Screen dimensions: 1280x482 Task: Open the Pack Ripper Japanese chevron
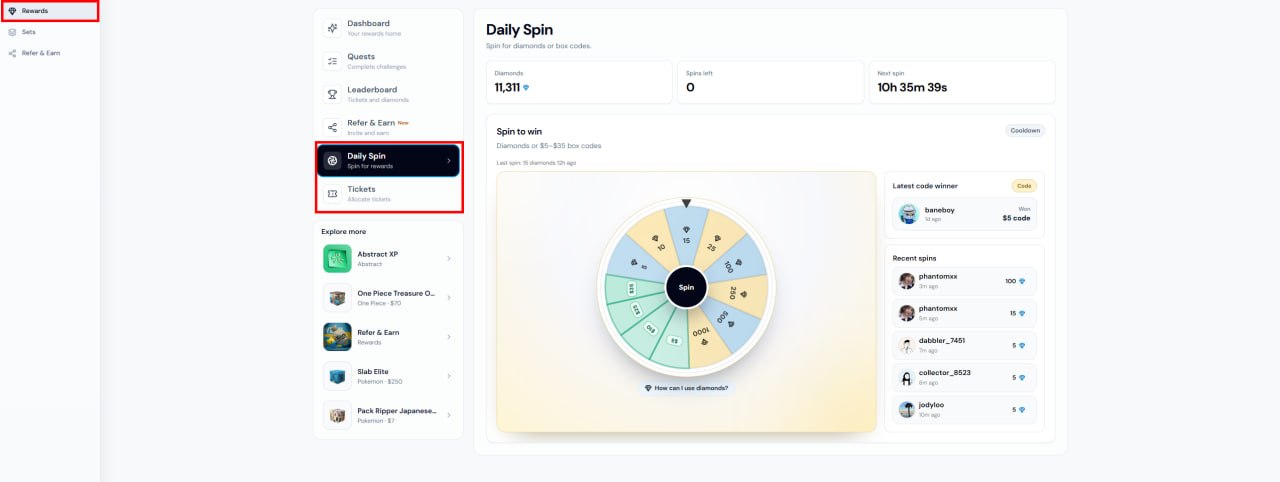point(448,415)
